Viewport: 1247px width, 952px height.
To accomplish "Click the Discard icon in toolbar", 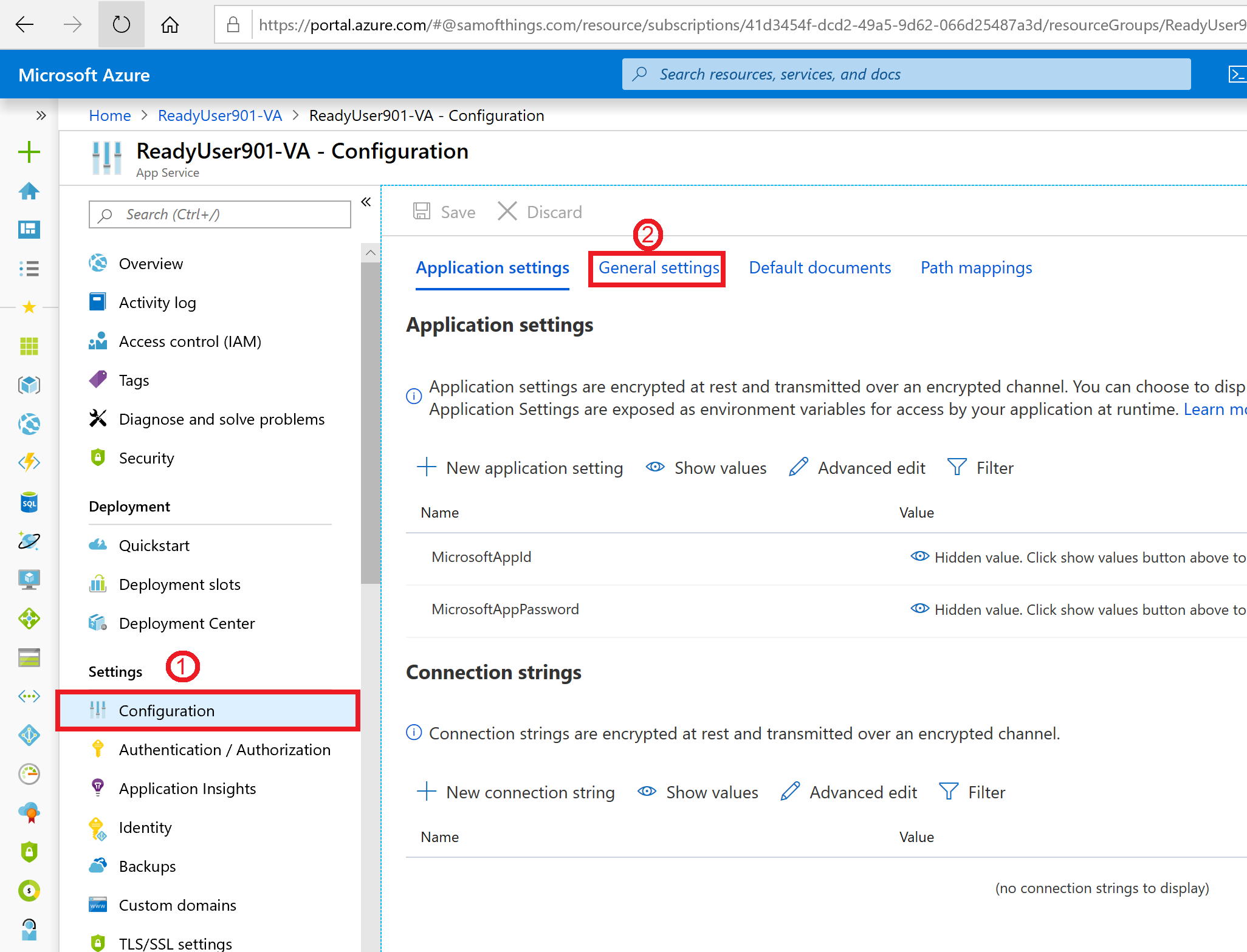I will point(506,211).
